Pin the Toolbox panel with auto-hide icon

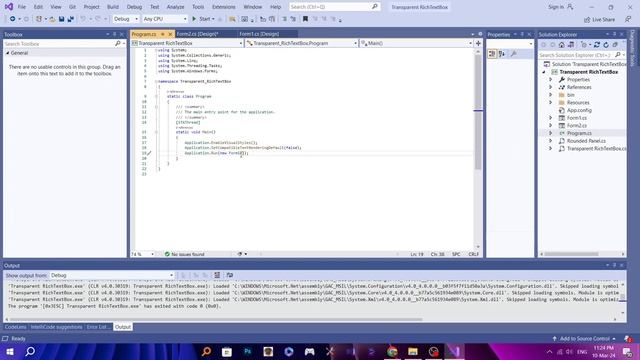pyautogui.click(x=115, y=34)
